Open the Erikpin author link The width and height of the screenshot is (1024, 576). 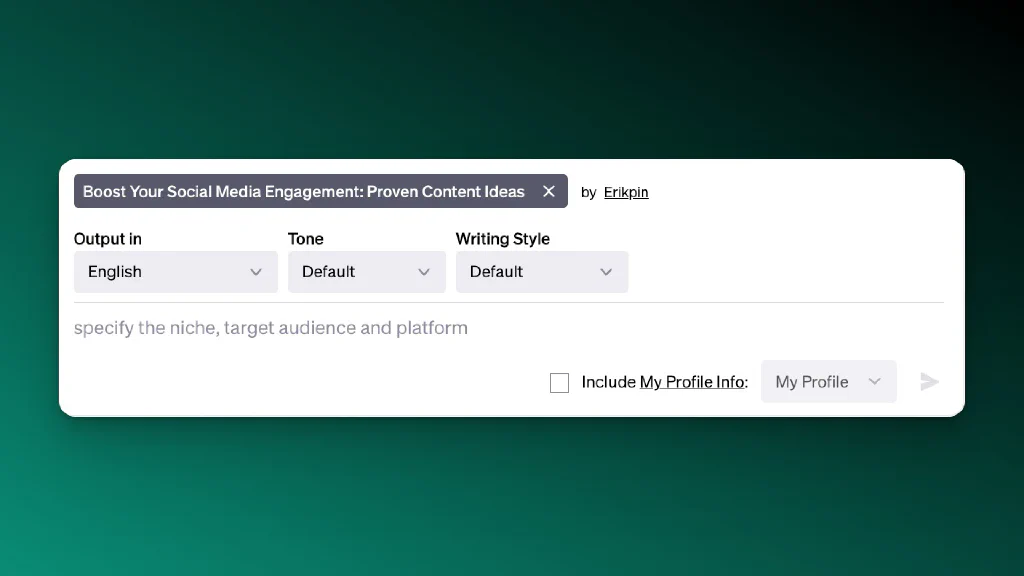coord(626,192)
